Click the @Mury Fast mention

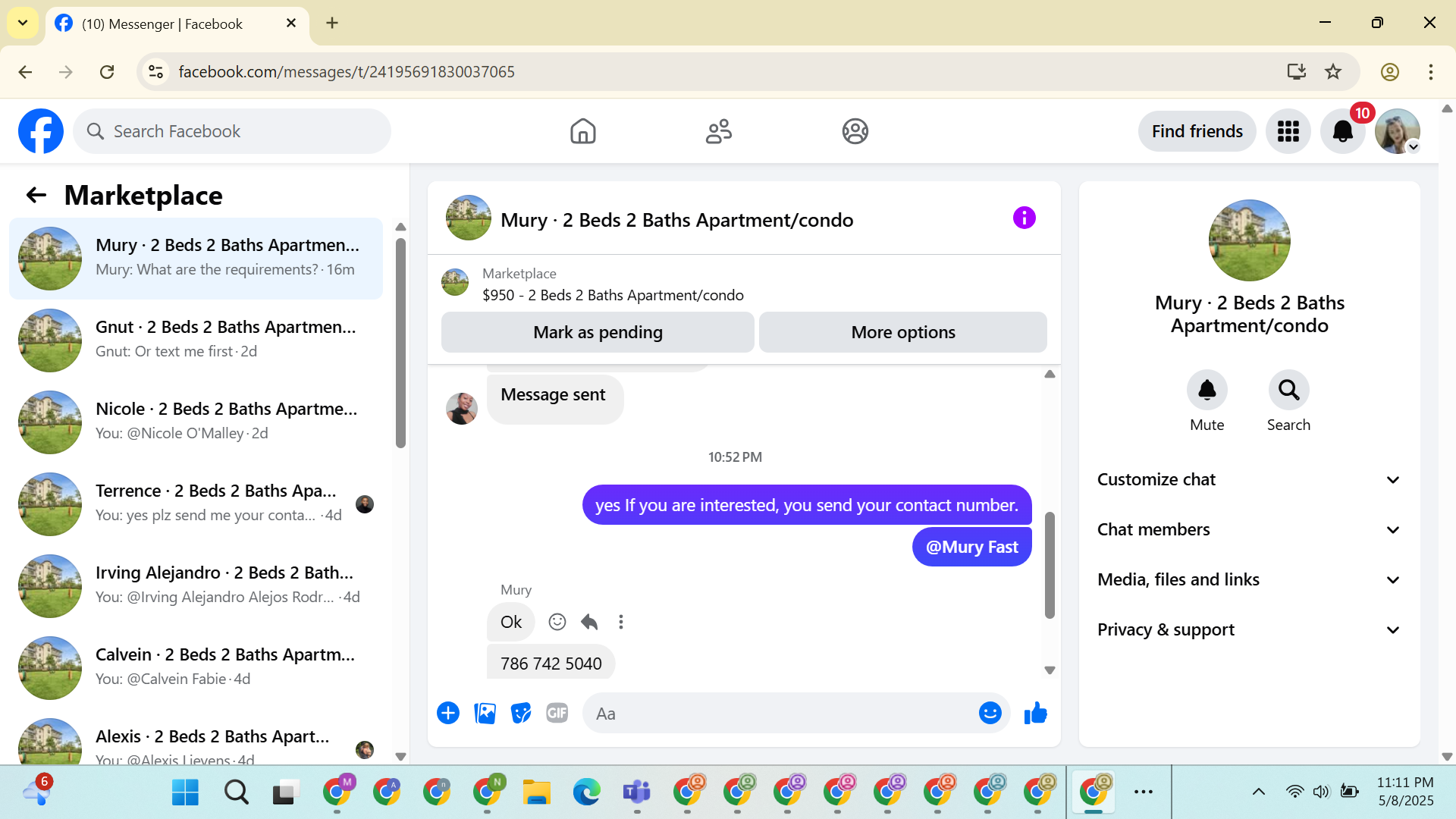click(972, 547)
